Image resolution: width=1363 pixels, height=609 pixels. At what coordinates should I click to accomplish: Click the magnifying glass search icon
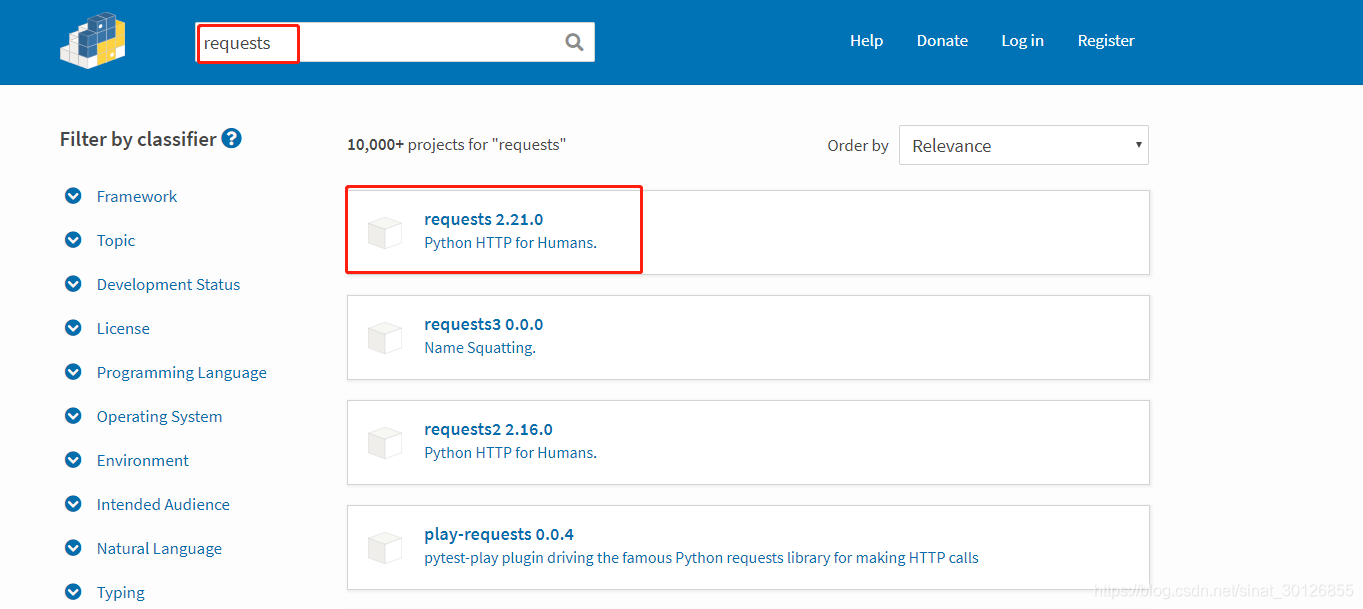(574, 42)
